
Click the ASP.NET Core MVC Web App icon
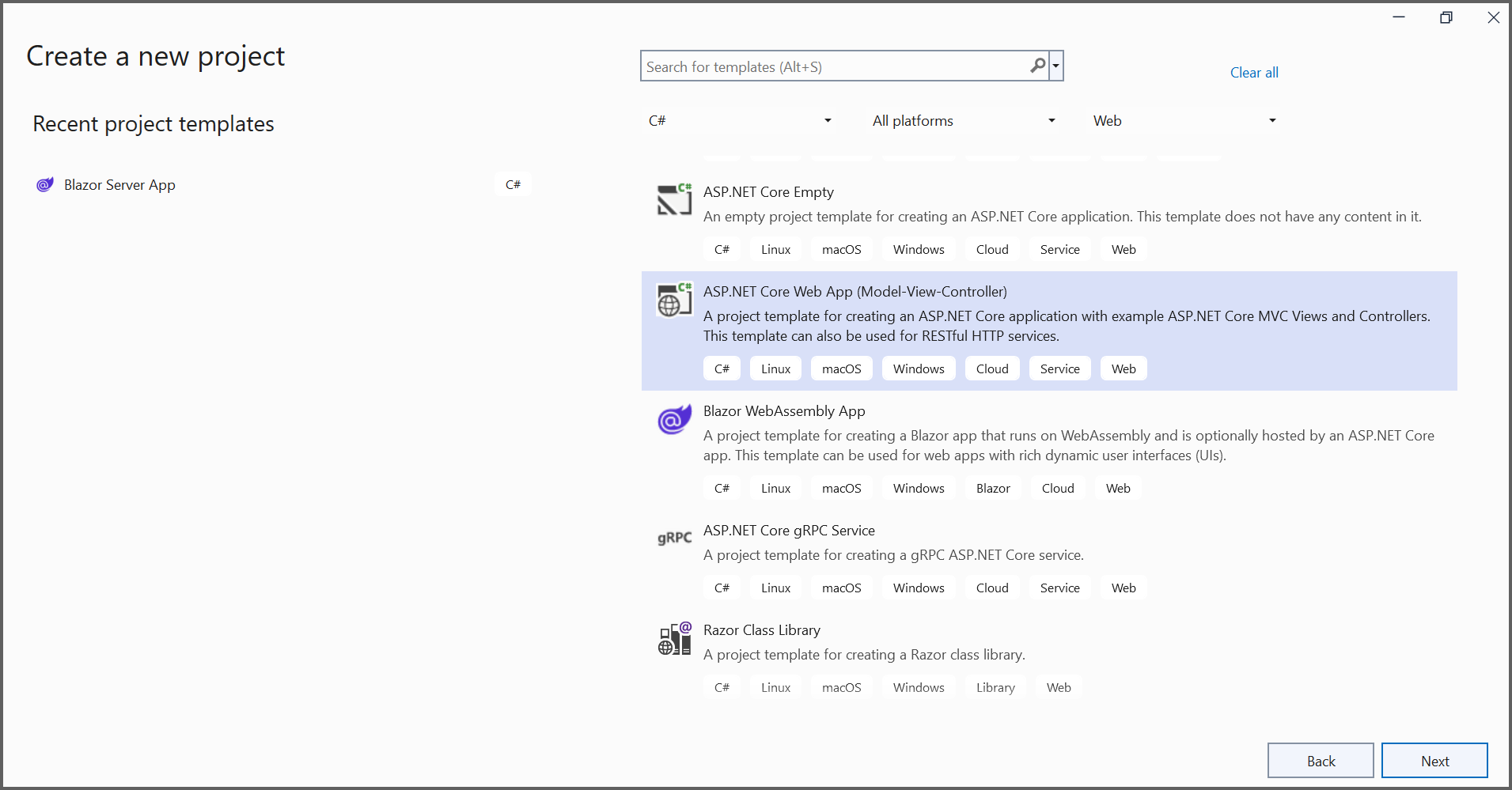674,300
